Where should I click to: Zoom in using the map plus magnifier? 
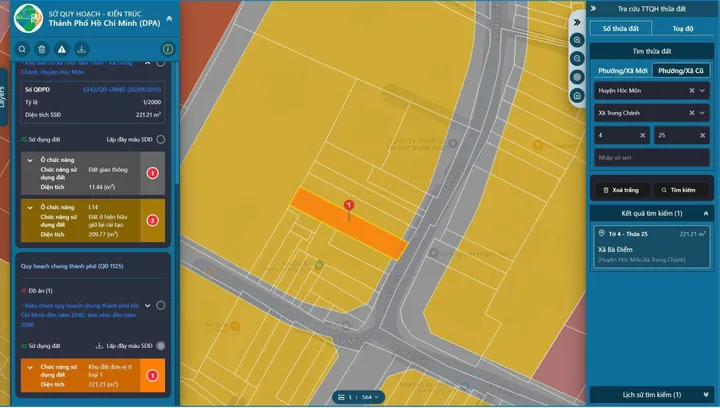(577, 40)
